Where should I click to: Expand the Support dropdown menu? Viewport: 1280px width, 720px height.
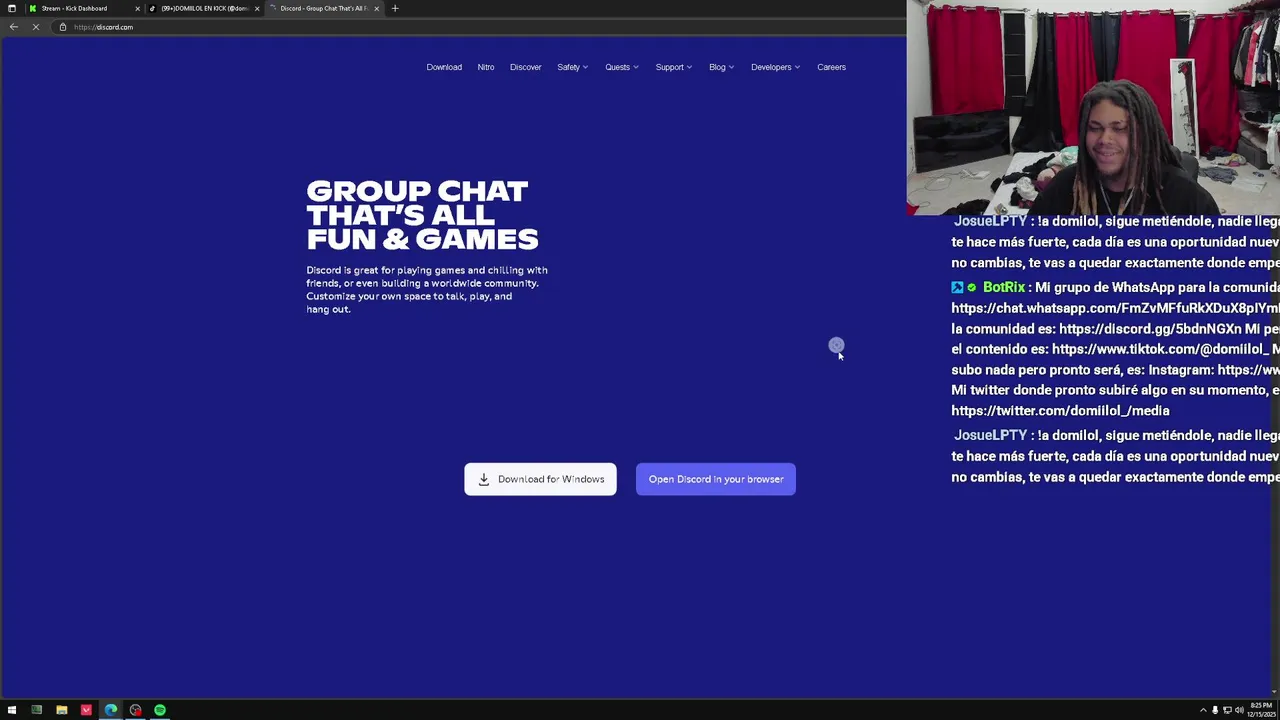click(673, 67)
